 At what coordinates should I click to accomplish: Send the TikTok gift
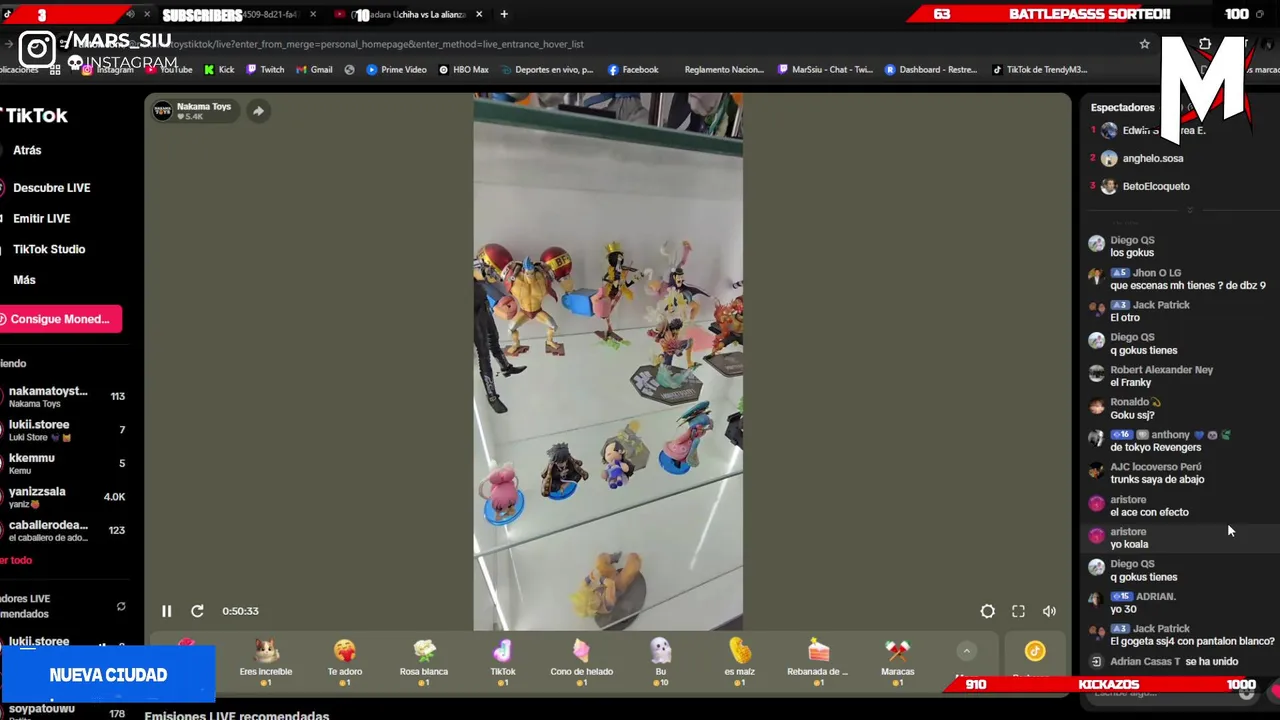tap(503, 661)
